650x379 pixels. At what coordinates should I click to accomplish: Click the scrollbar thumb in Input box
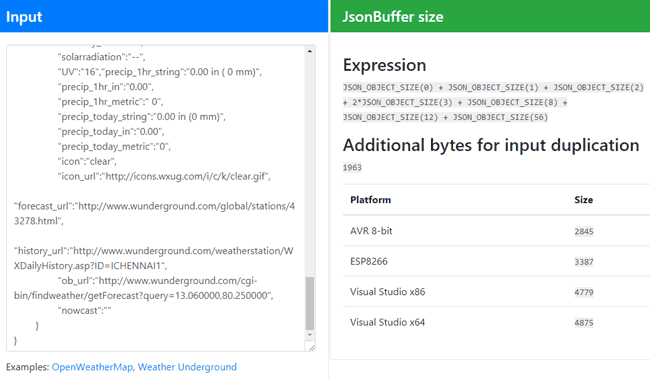[310, 303]
